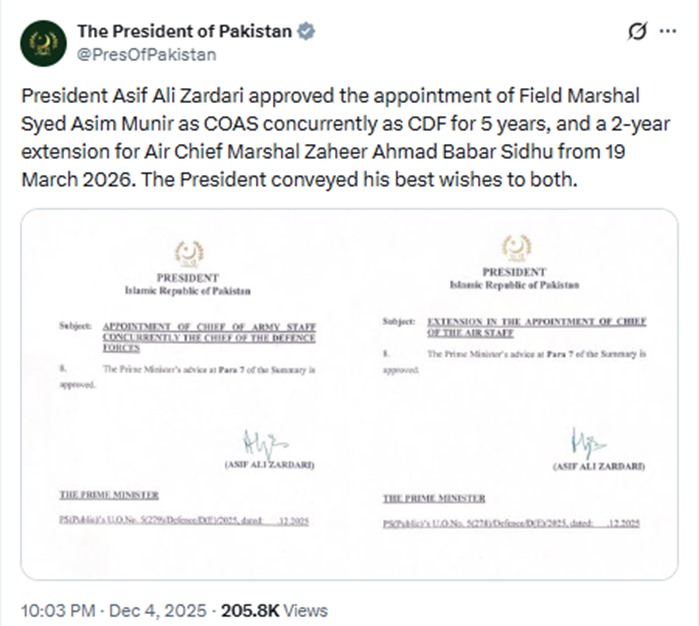
Task: Open the three-dot more options menu
Action: [x=665, y=32]
